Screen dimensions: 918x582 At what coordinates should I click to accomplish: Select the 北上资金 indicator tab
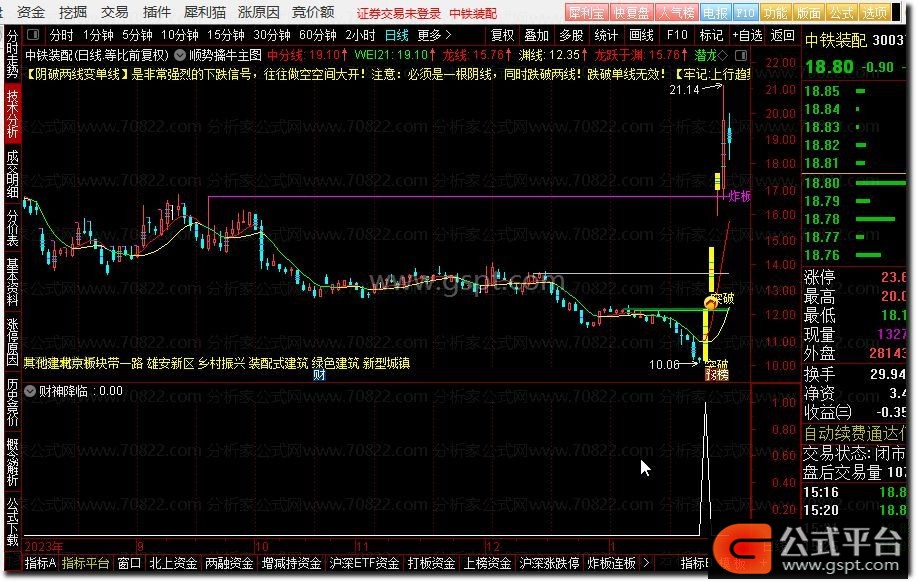(x=173, y=563)
